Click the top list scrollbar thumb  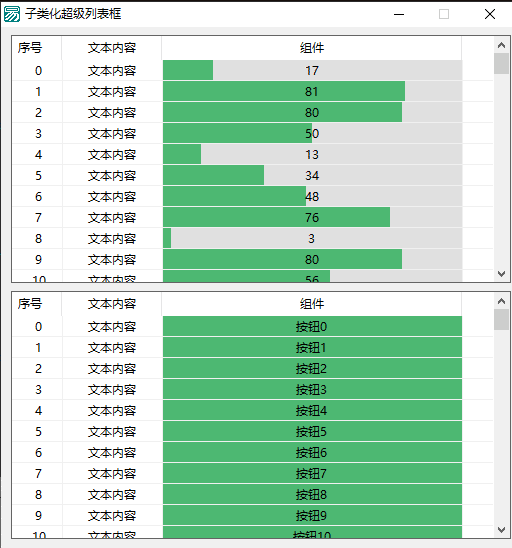(502, 64)
